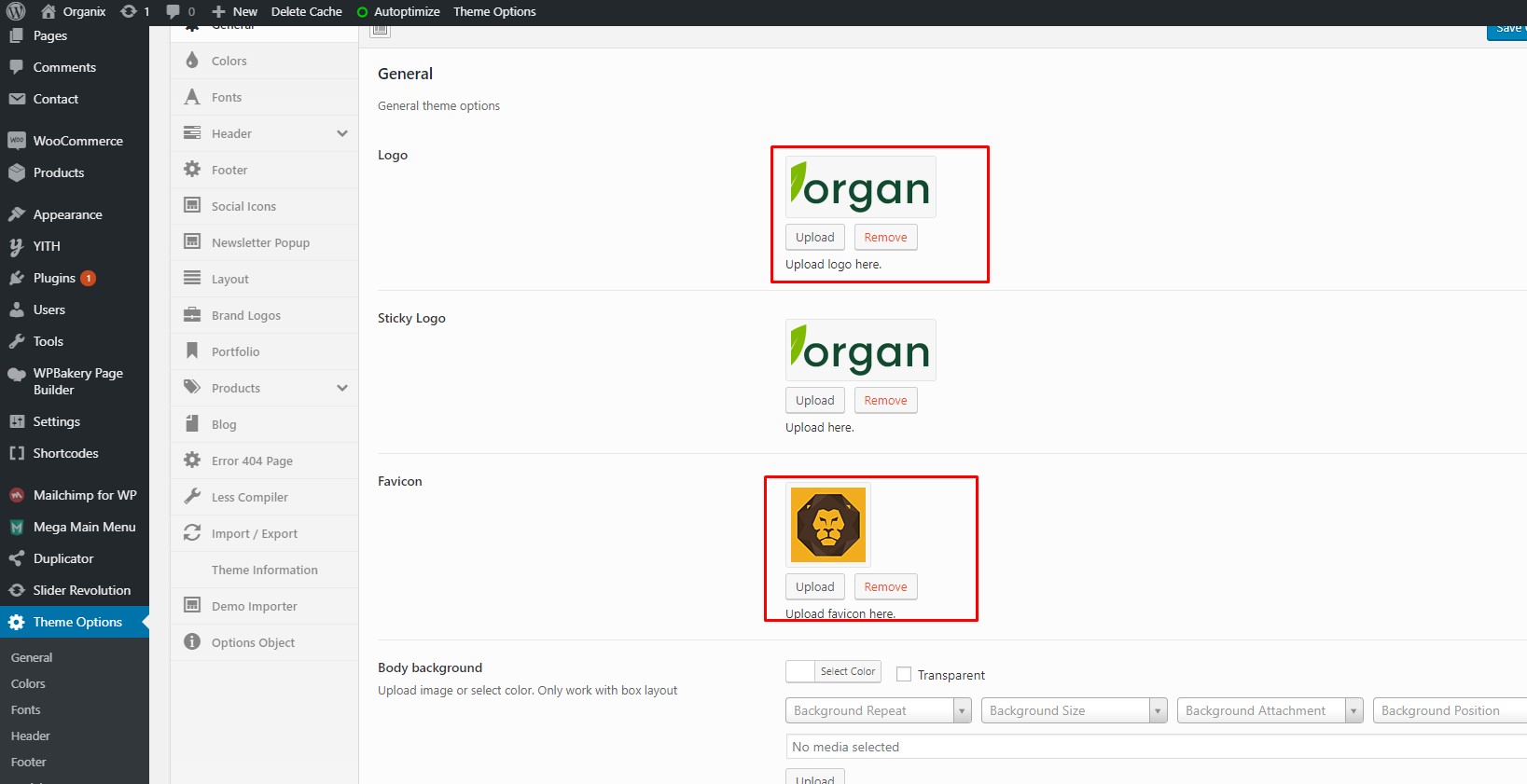Click the No media selected field
Screen dimensions: 1527x784
coord(1157,747)
